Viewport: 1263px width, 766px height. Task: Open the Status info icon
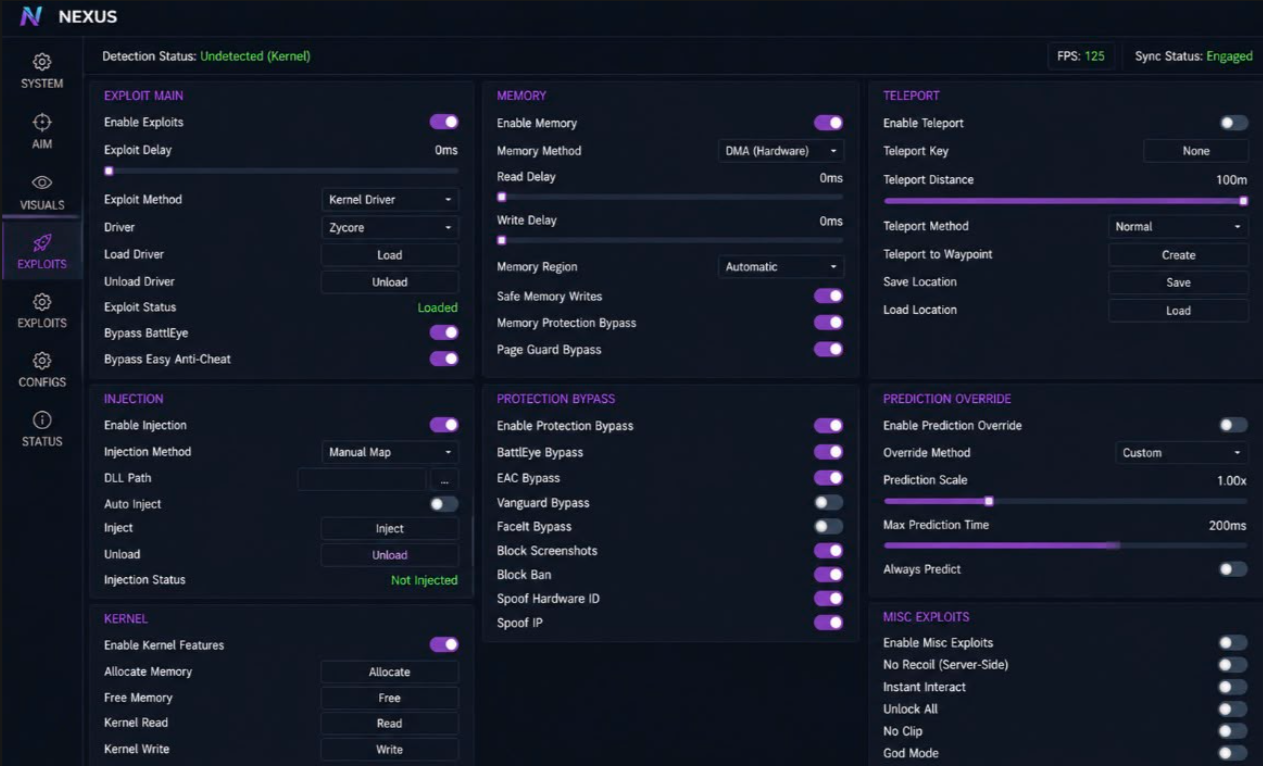tap(42, 420)
